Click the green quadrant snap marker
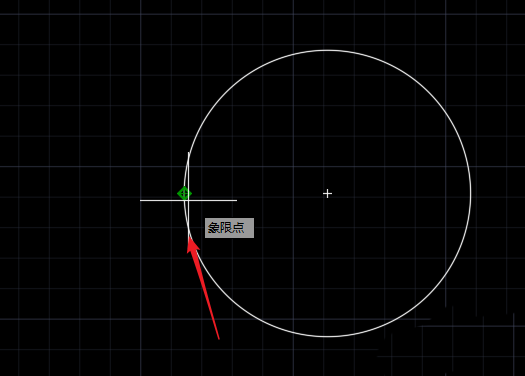 (x=184, y=194)
